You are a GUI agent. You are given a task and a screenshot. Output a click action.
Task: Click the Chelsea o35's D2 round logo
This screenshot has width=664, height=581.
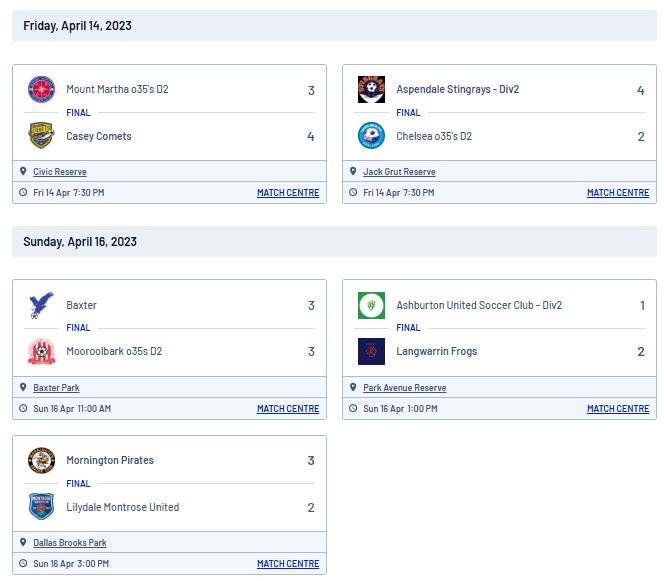click(371, 136)
